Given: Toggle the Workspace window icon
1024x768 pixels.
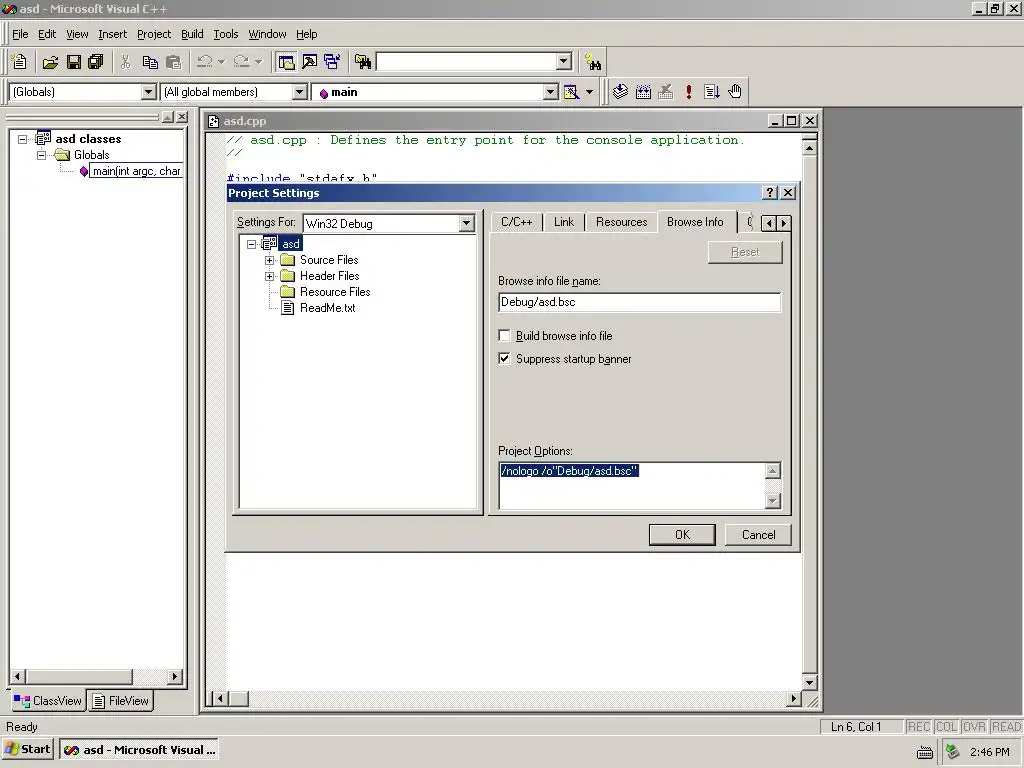Looking at the screenshot, I should [286, 62].
